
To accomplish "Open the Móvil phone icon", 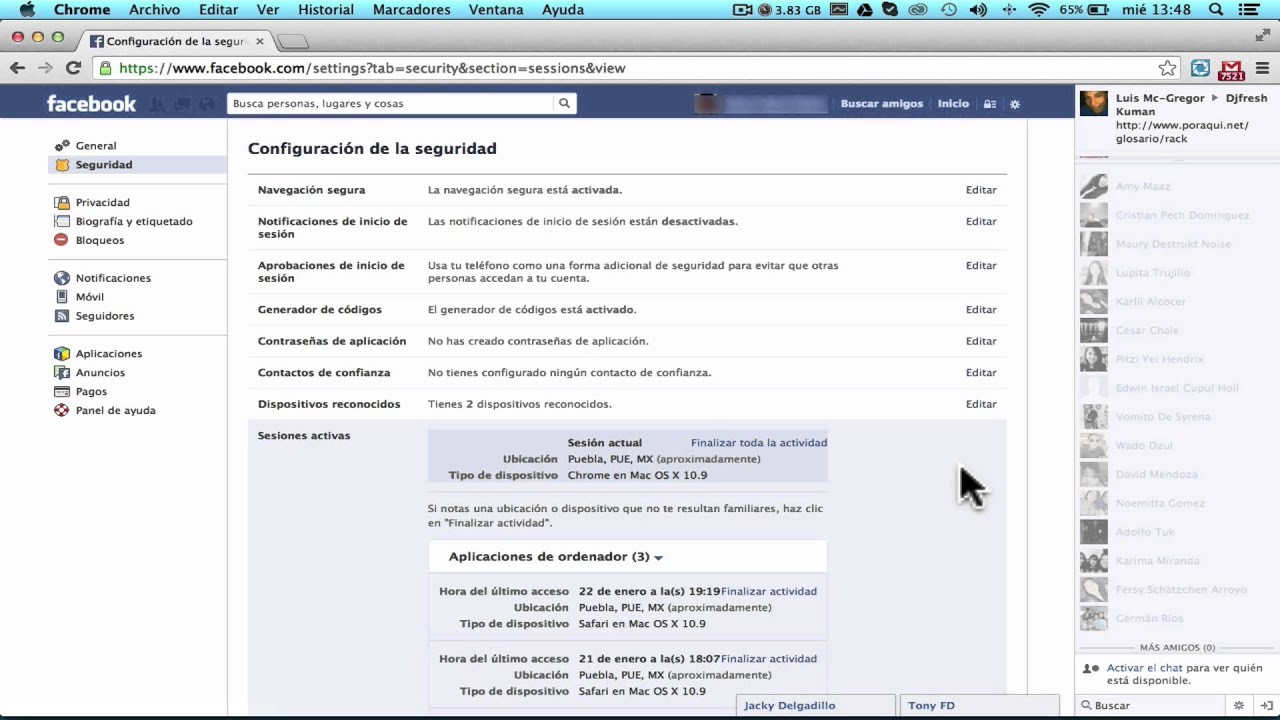I will click(x=62, y=298).
